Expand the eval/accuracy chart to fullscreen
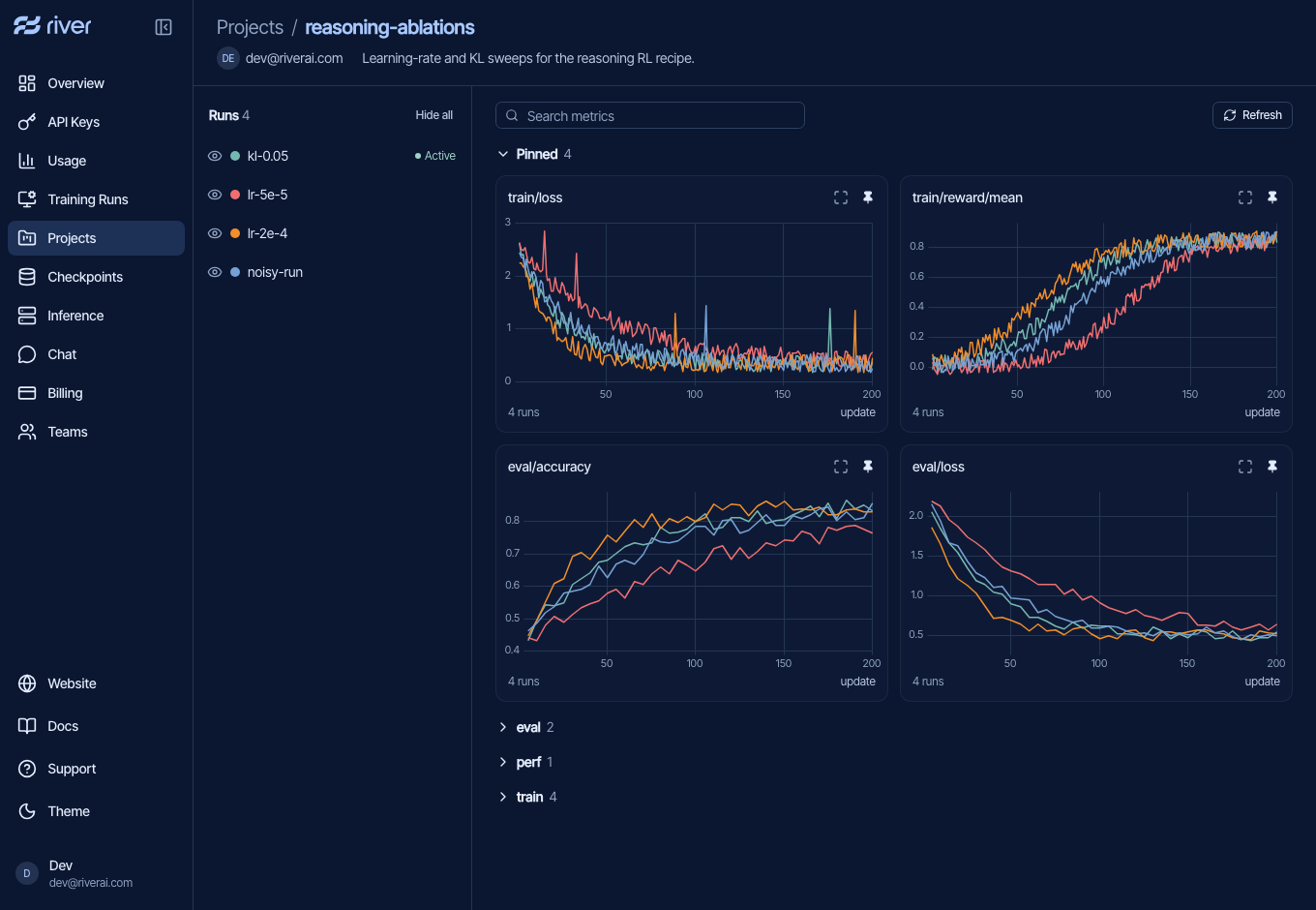Screen dimensions: 1316x910 pos(841,467)
